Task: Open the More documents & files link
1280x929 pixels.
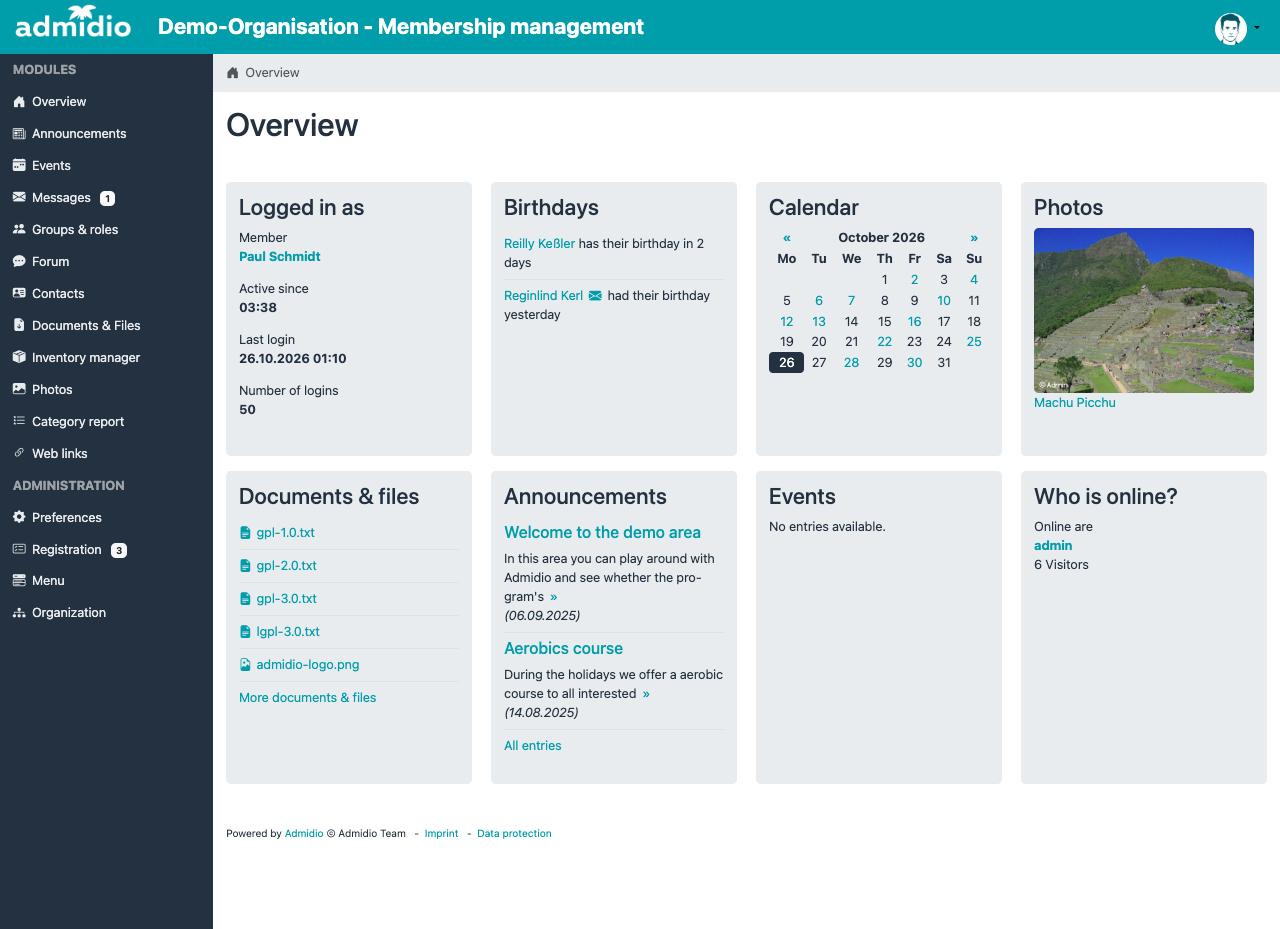Action: point(308,698)
